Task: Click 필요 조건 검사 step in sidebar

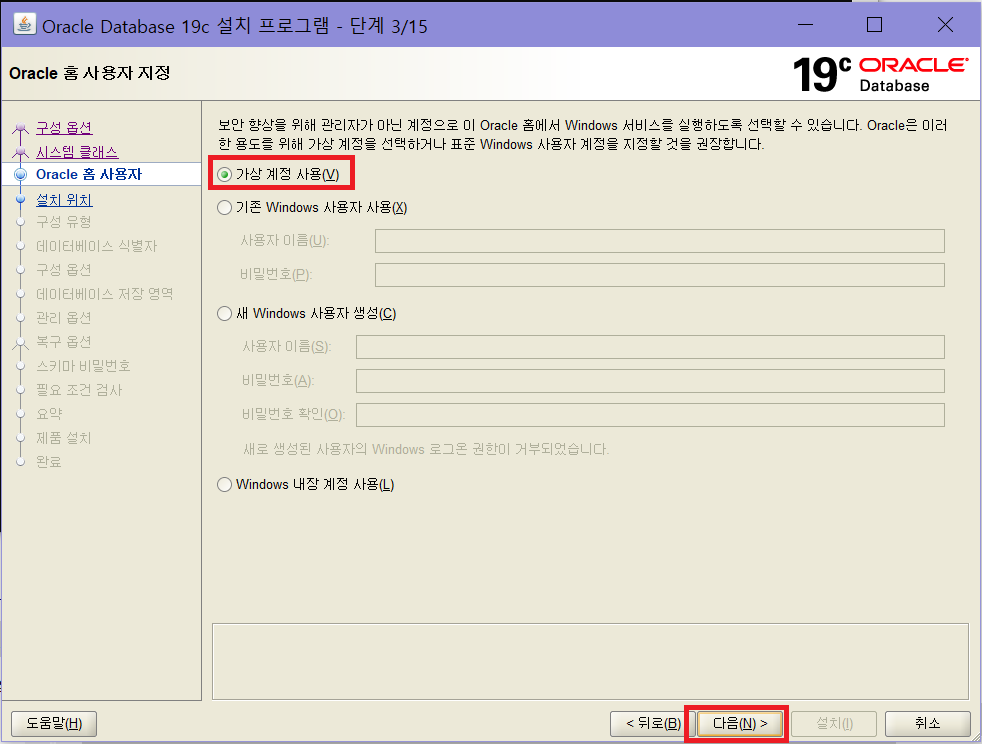Action: tap(79, 390)
